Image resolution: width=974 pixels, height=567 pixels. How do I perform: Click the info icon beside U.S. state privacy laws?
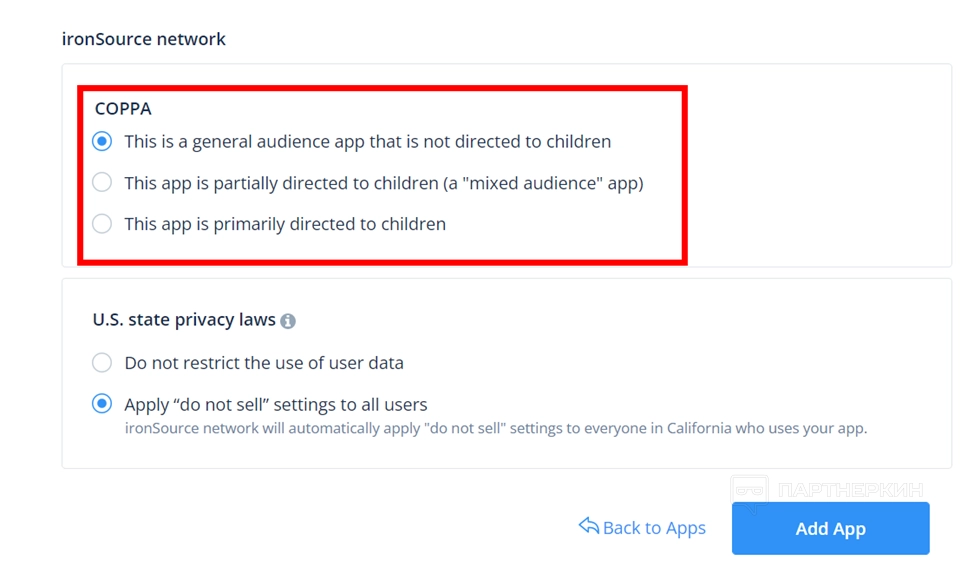(x=288, y=321)
